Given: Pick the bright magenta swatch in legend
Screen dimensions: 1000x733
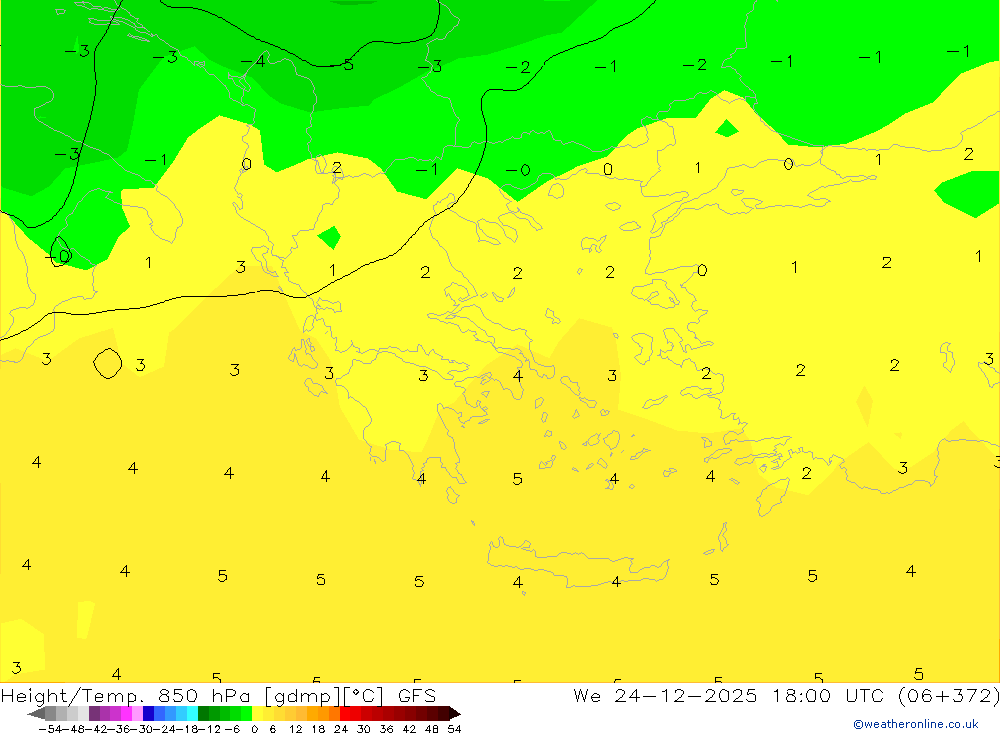Looking at the screenshot, I should coord(126,713).
